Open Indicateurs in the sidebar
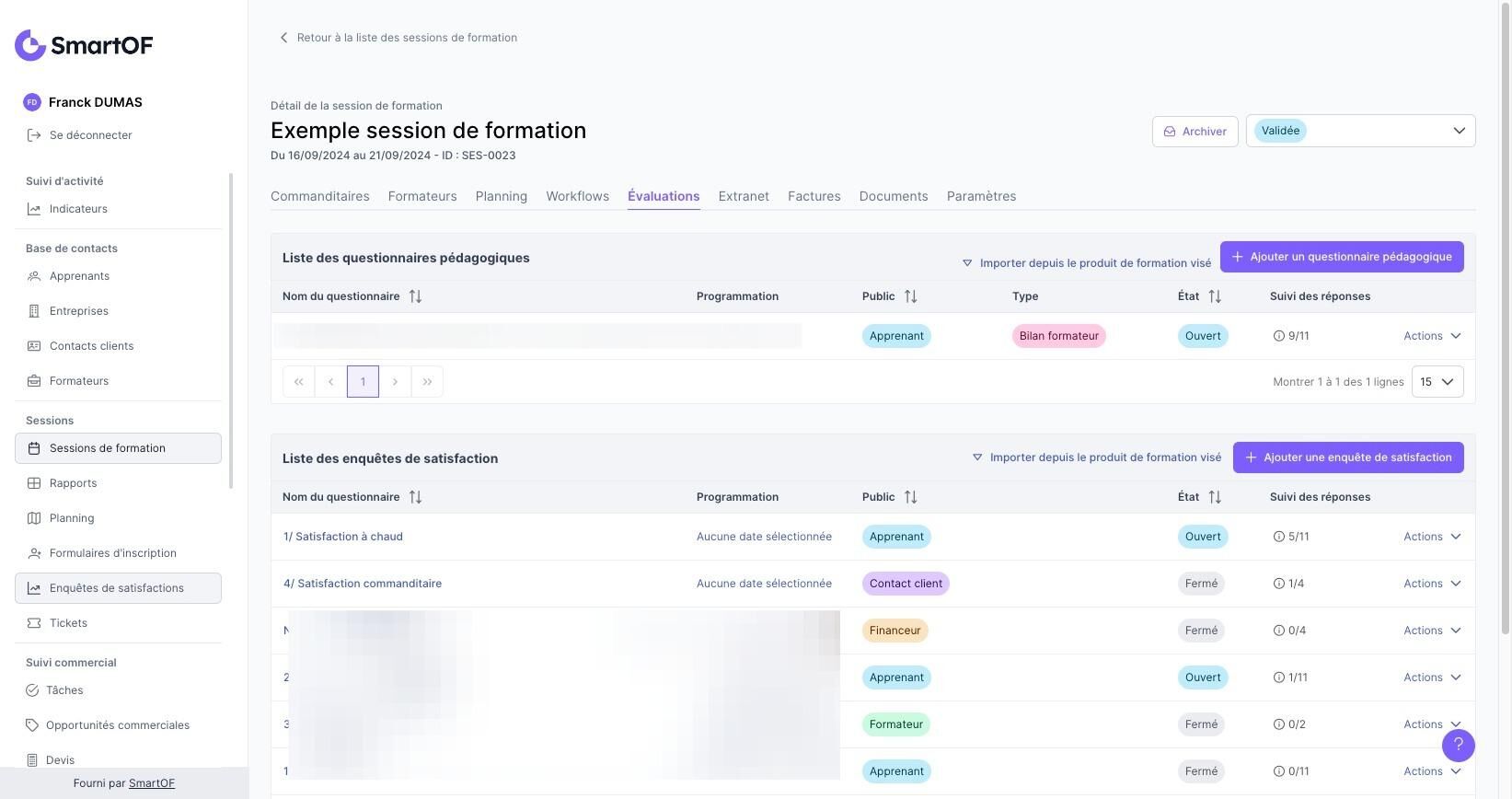The height and width of the screenshot is (799, 1512). [118, 209]
